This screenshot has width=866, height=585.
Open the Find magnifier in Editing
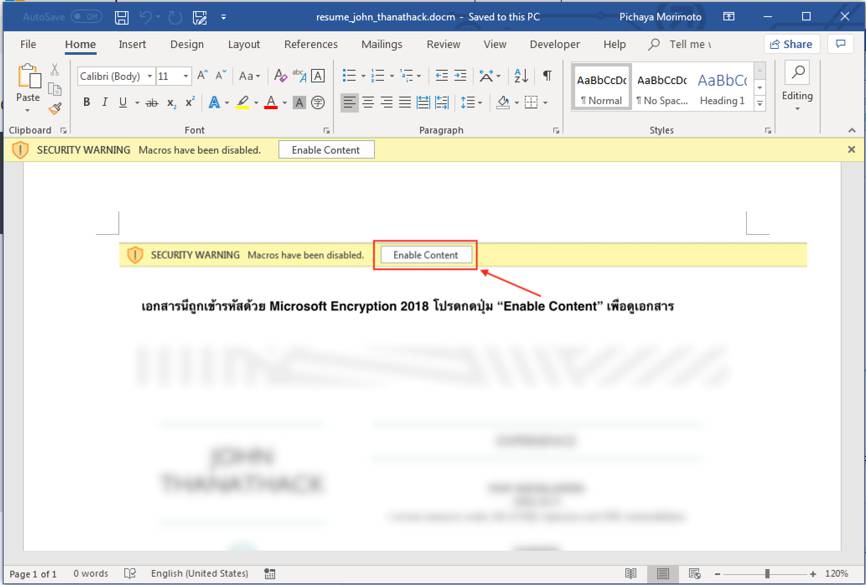[798, 72]
